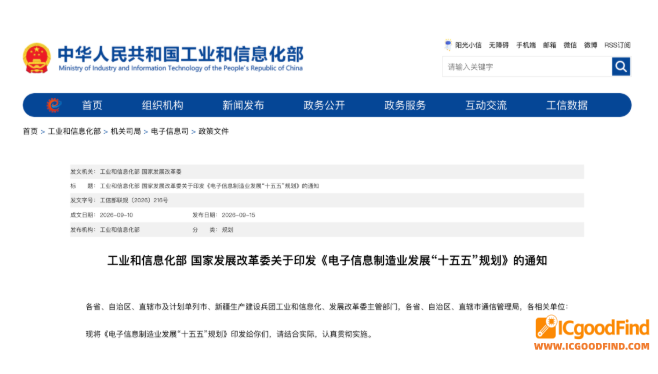The image size is (658, 374).
Task: Click the magnifier search button
Action: pos(621,67)
